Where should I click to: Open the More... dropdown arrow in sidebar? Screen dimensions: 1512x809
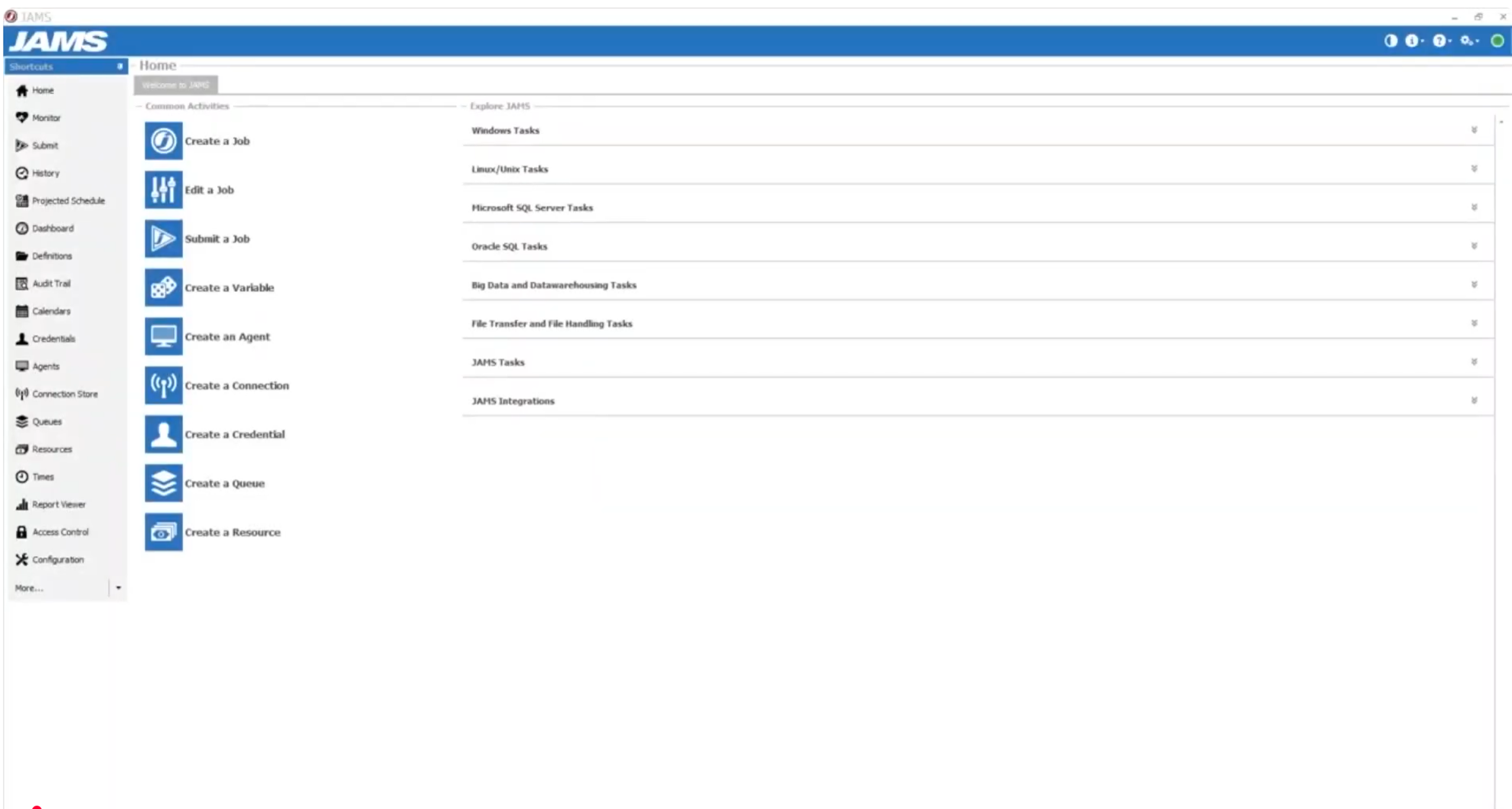(x=119, y=587)
